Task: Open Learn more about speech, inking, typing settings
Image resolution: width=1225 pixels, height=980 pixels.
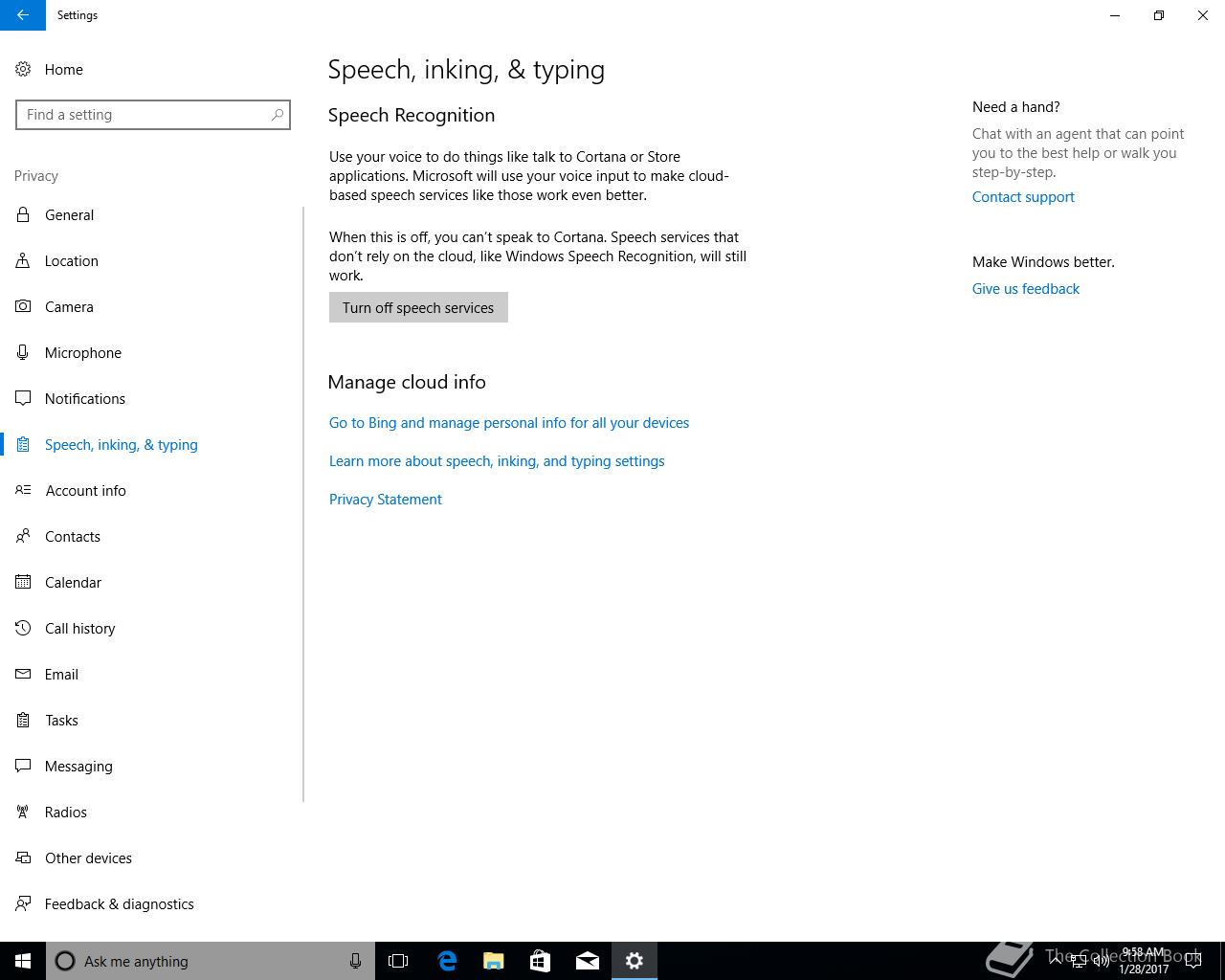Action: pyautogui.click(x=497, y=461)
